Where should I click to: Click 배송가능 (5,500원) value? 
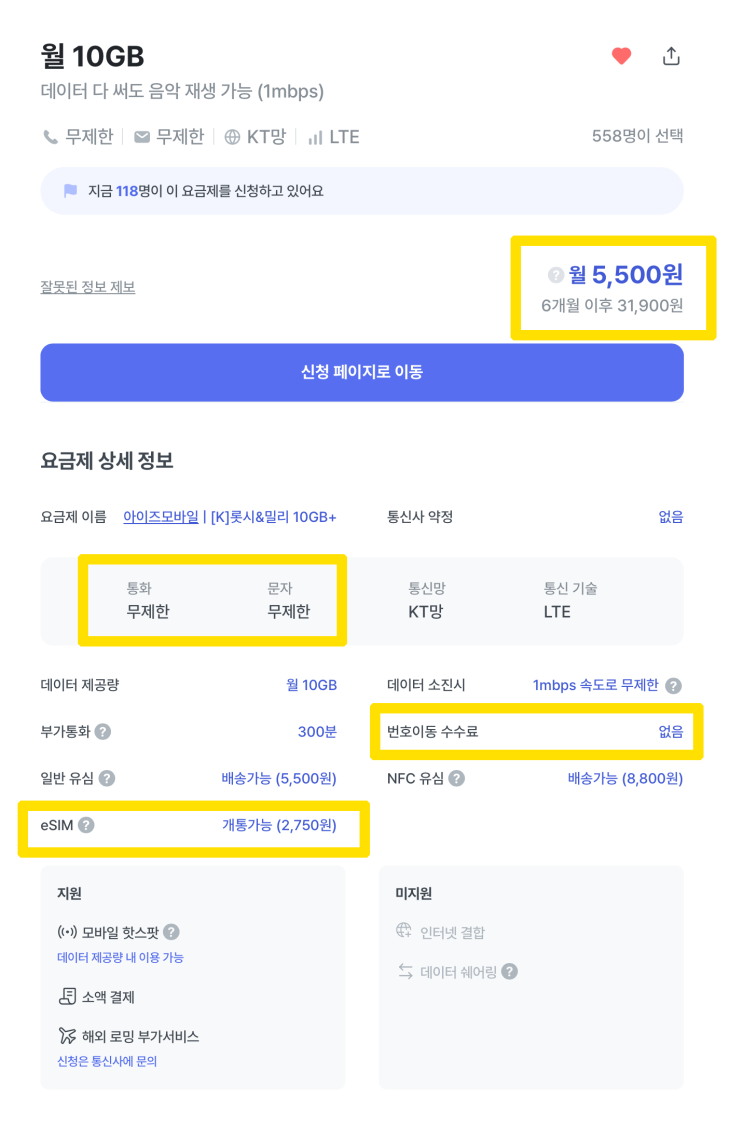tap(279, 778)
